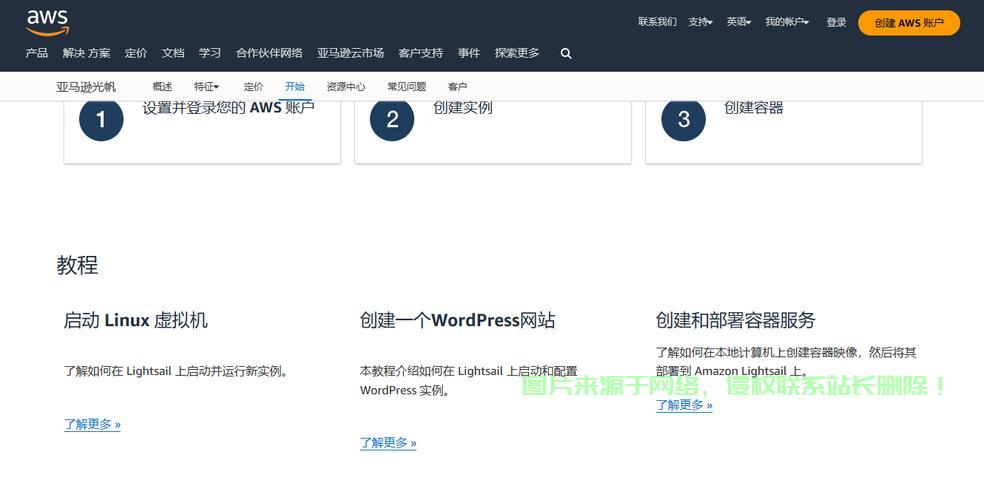Image resolution: width=984 pixels, height=500 pixels.
Task: Switch to the 概述 tab
Action: click(x=162, y=87)
